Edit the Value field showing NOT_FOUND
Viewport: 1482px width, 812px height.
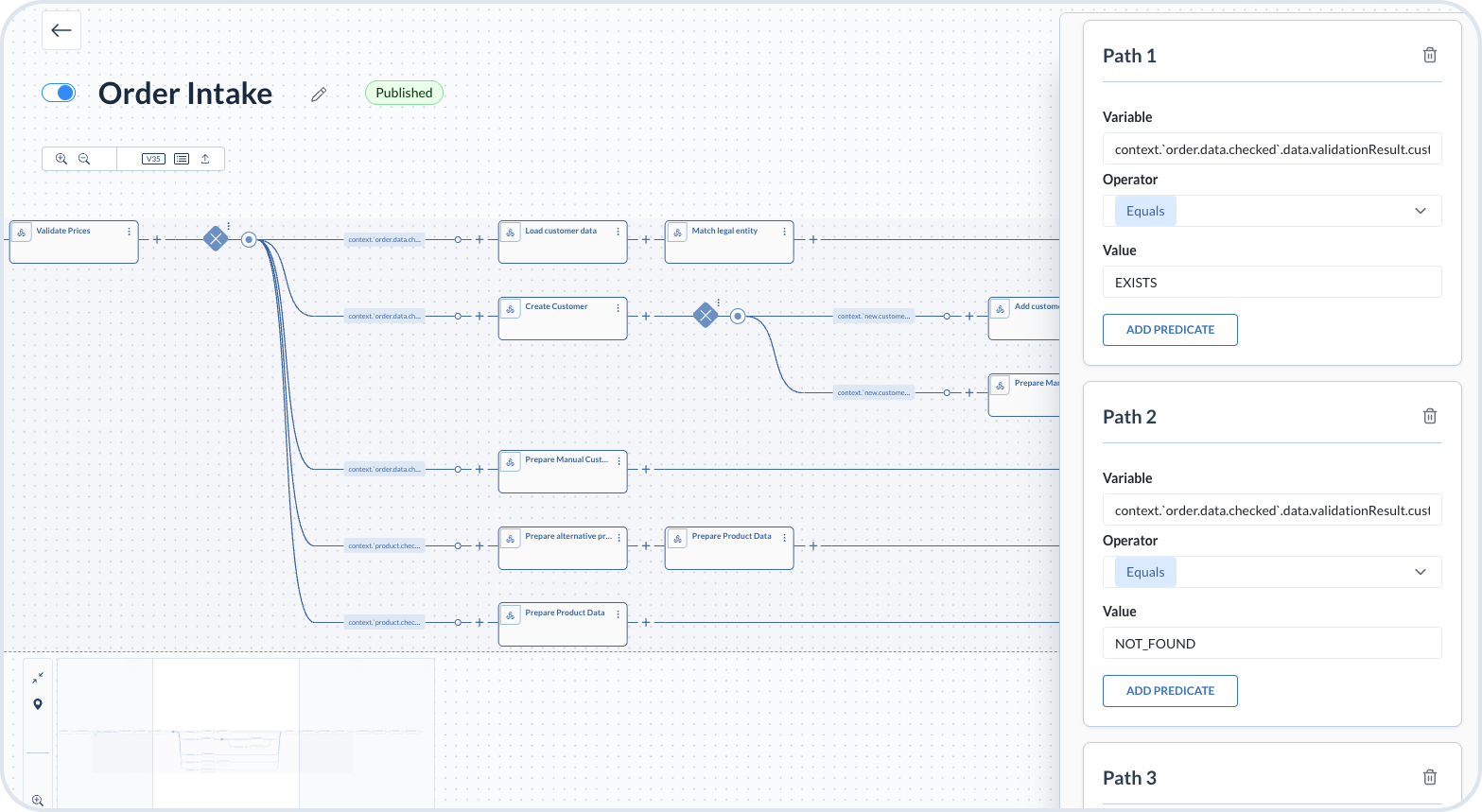(1271, 643)
